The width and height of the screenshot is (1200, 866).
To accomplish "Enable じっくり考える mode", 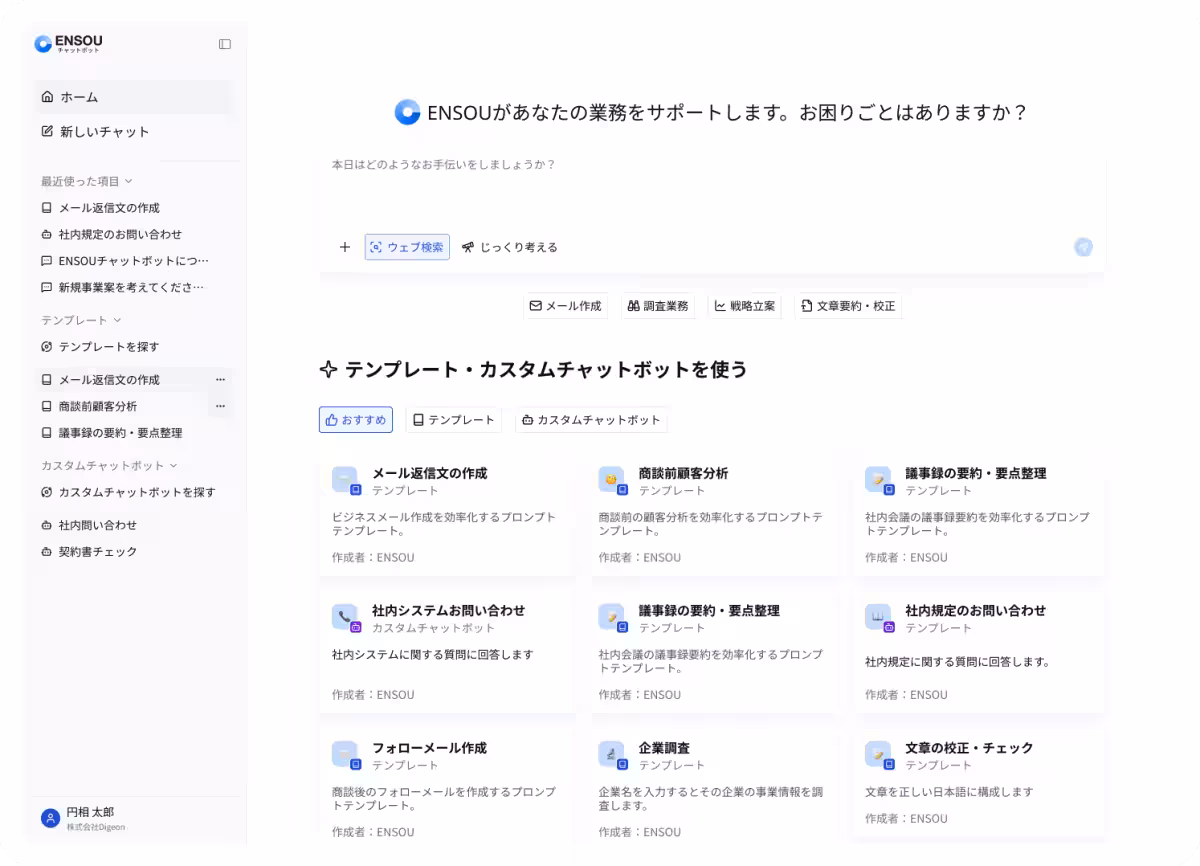I will click(509, 247).
